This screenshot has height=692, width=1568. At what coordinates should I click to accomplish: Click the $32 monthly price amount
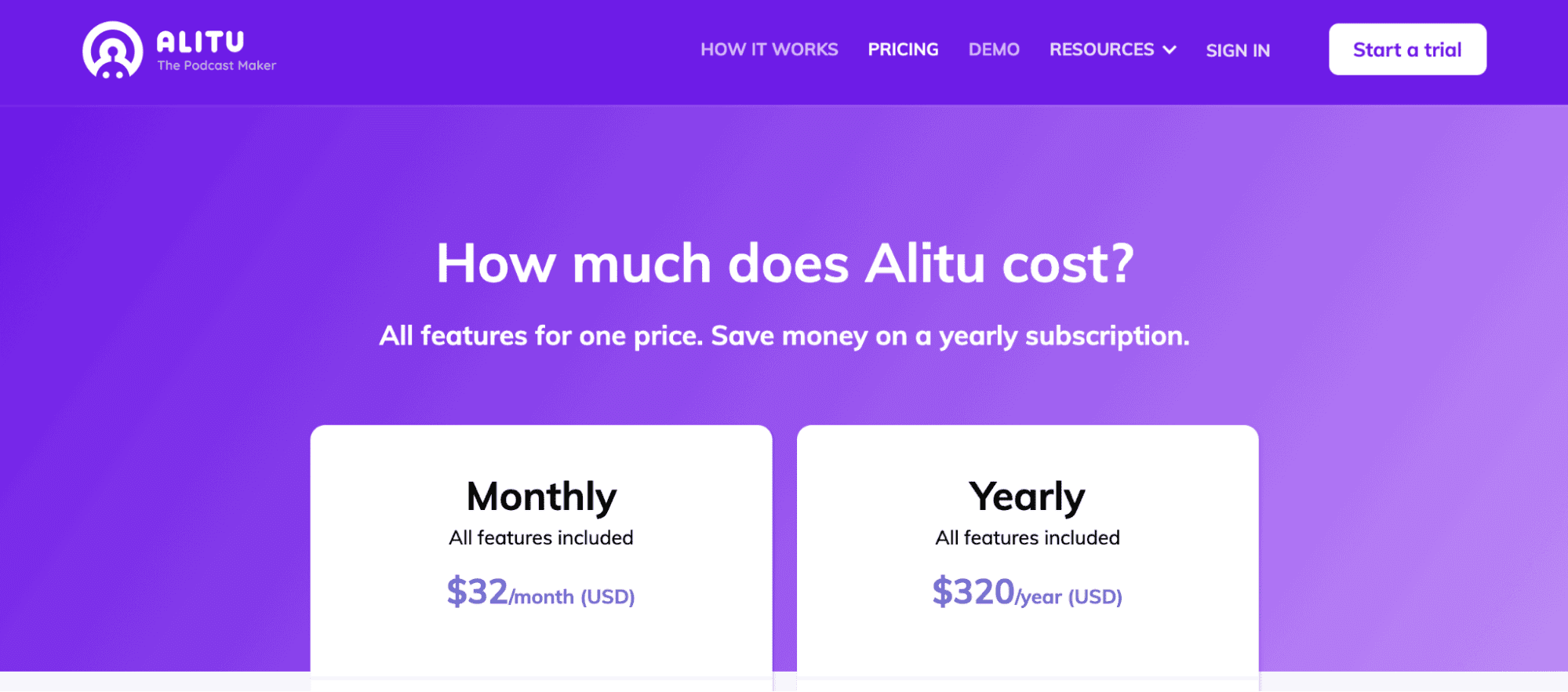point(478,592)
